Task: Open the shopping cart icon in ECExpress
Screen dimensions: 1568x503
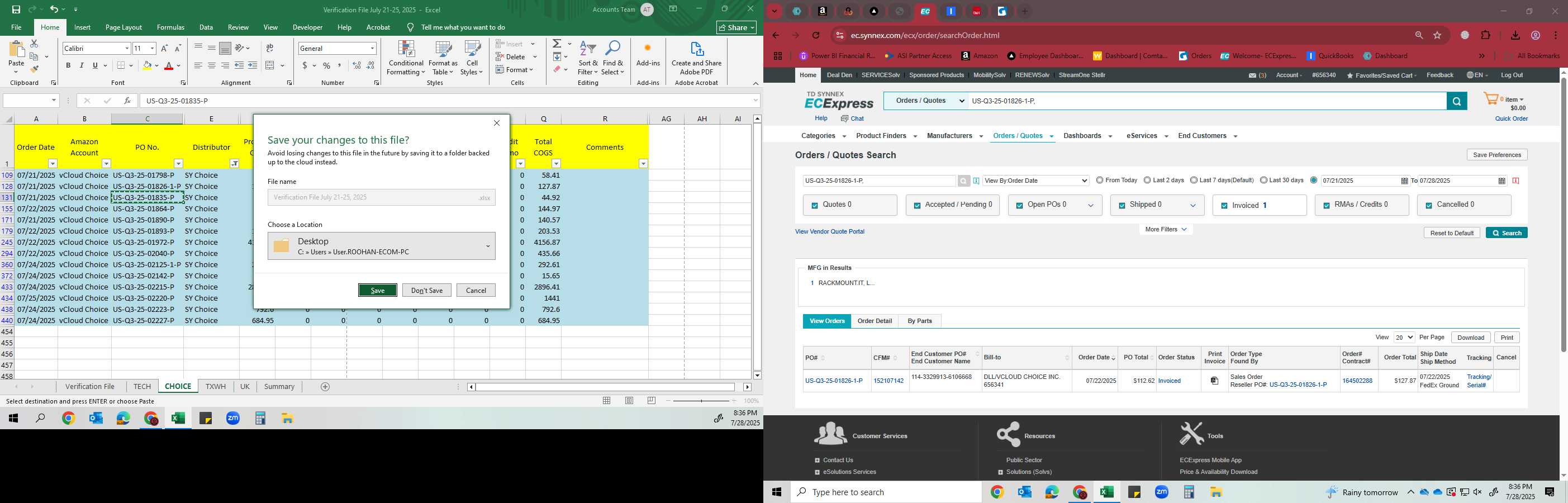Action: click(1491, 99)
